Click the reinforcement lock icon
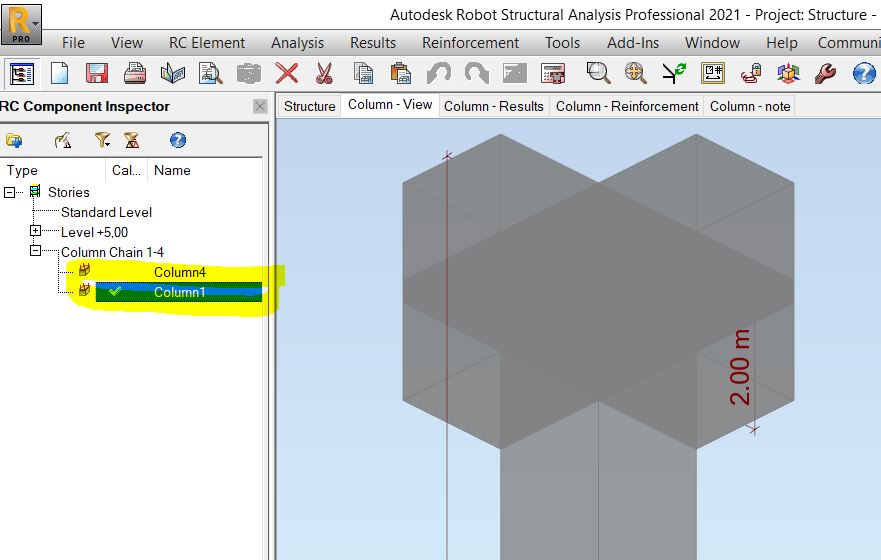 pyautogui.click(x=750, y=74)
